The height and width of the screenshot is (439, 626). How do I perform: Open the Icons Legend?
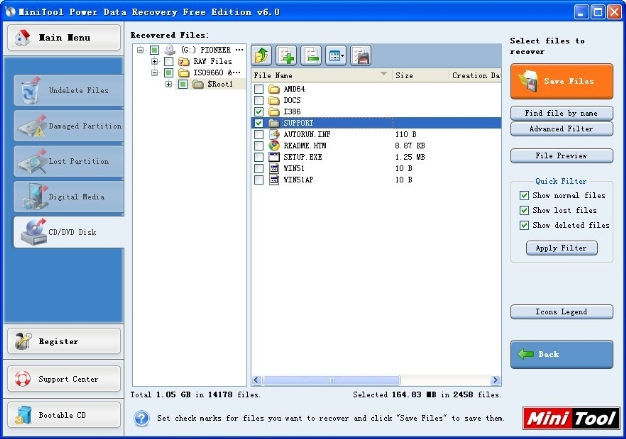pyautogui.click(x=561, y=312)
